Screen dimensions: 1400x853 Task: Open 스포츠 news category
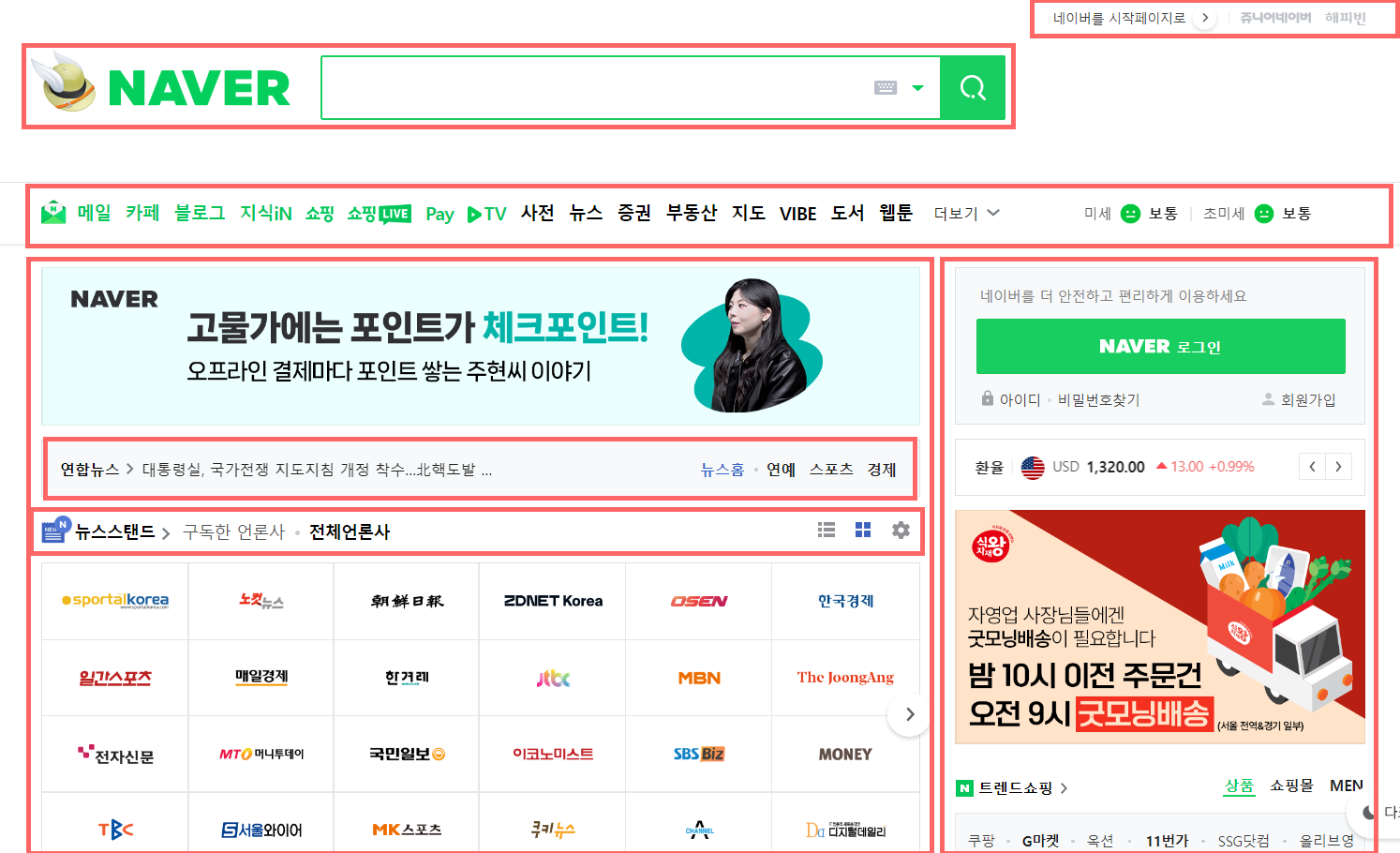831,470
